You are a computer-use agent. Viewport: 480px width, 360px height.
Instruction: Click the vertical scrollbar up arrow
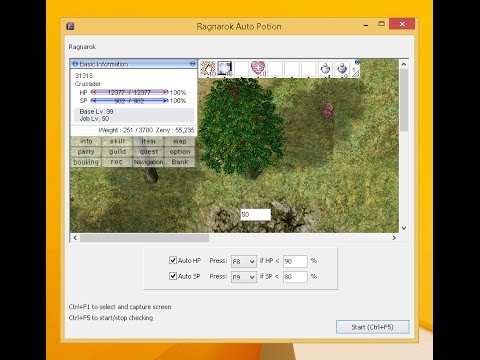point(404,64)
